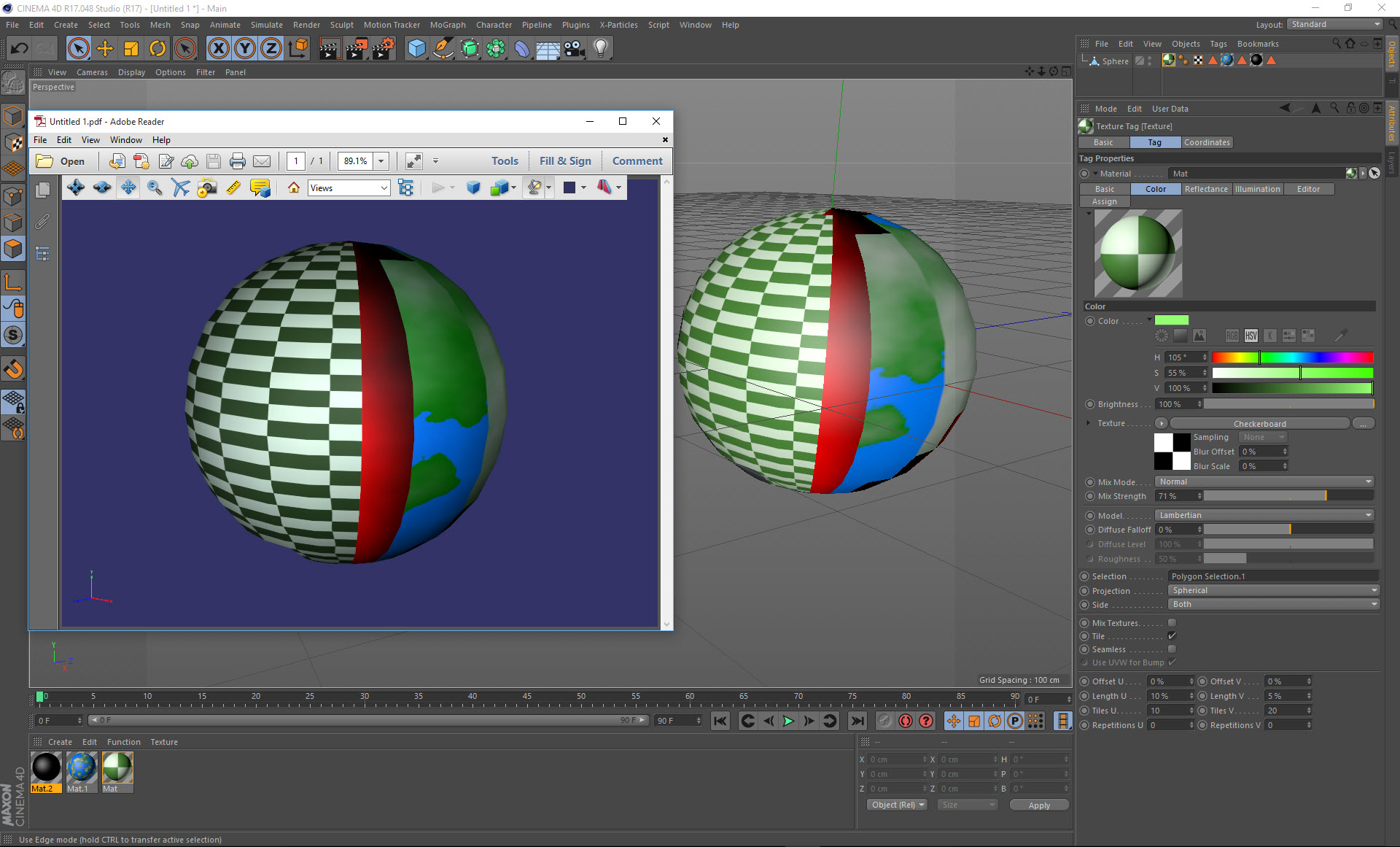Click the Apply button

tap(1039, 805)
